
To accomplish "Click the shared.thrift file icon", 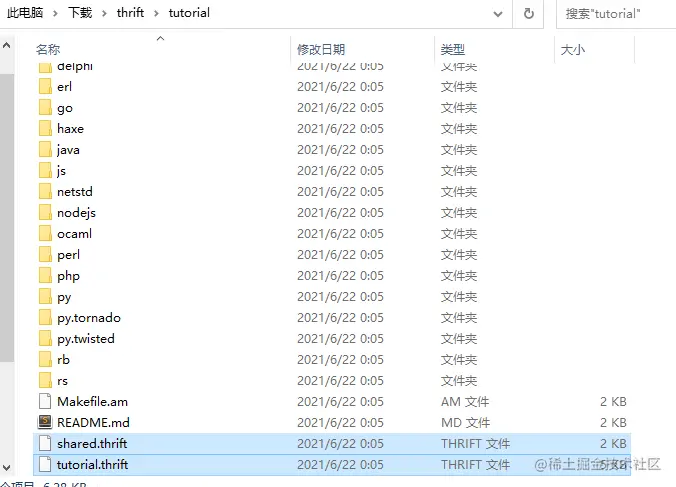I will [x=45, y=443].
